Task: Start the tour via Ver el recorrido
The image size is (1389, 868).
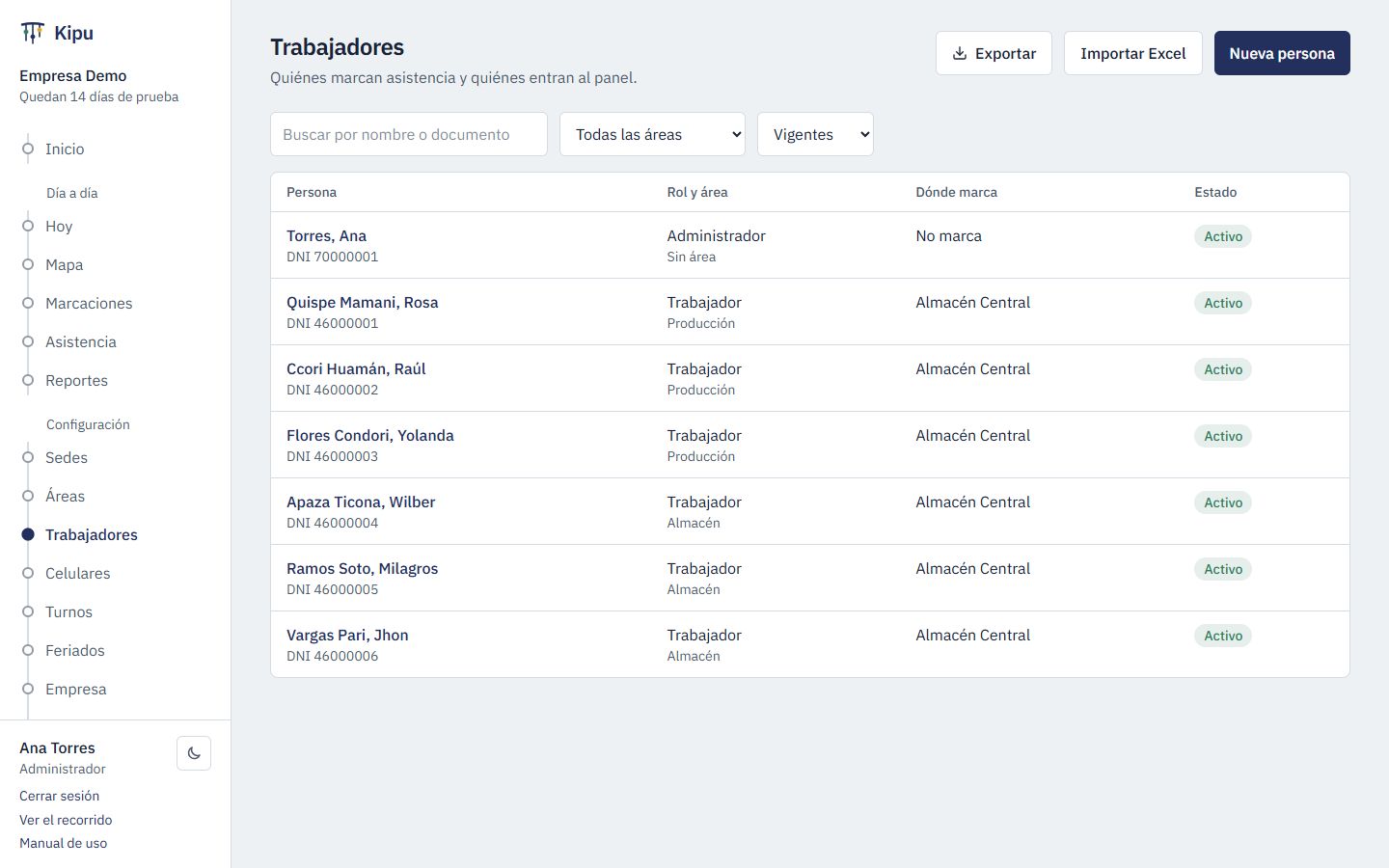Action: click(x=66, y=820)
